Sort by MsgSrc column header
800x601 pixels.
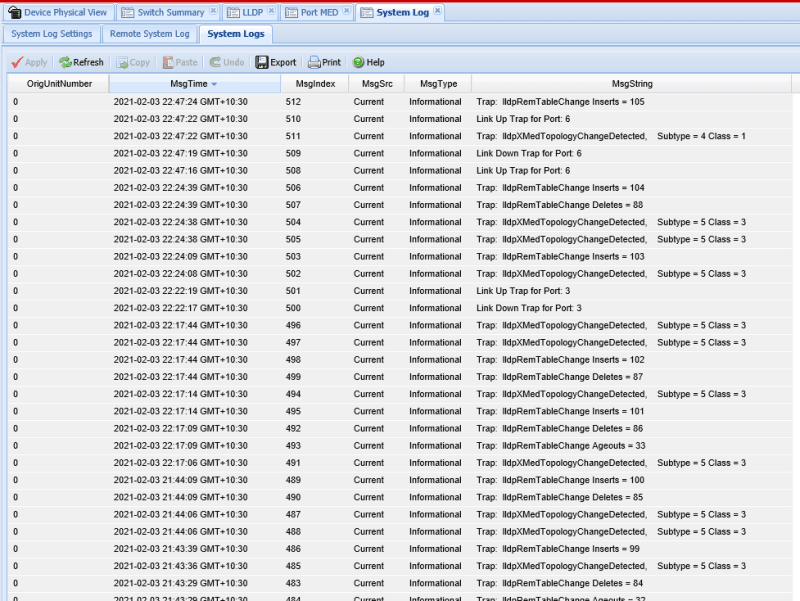[x=377, y=84]
